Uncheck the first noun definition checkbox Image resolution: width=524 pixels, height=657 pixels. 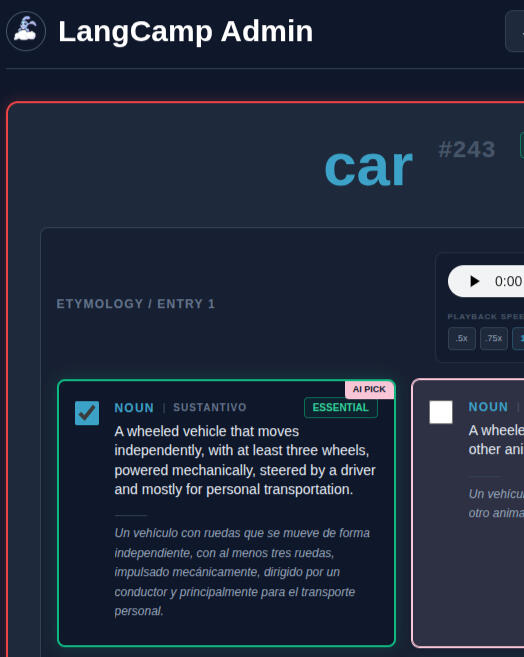[87, 413]
